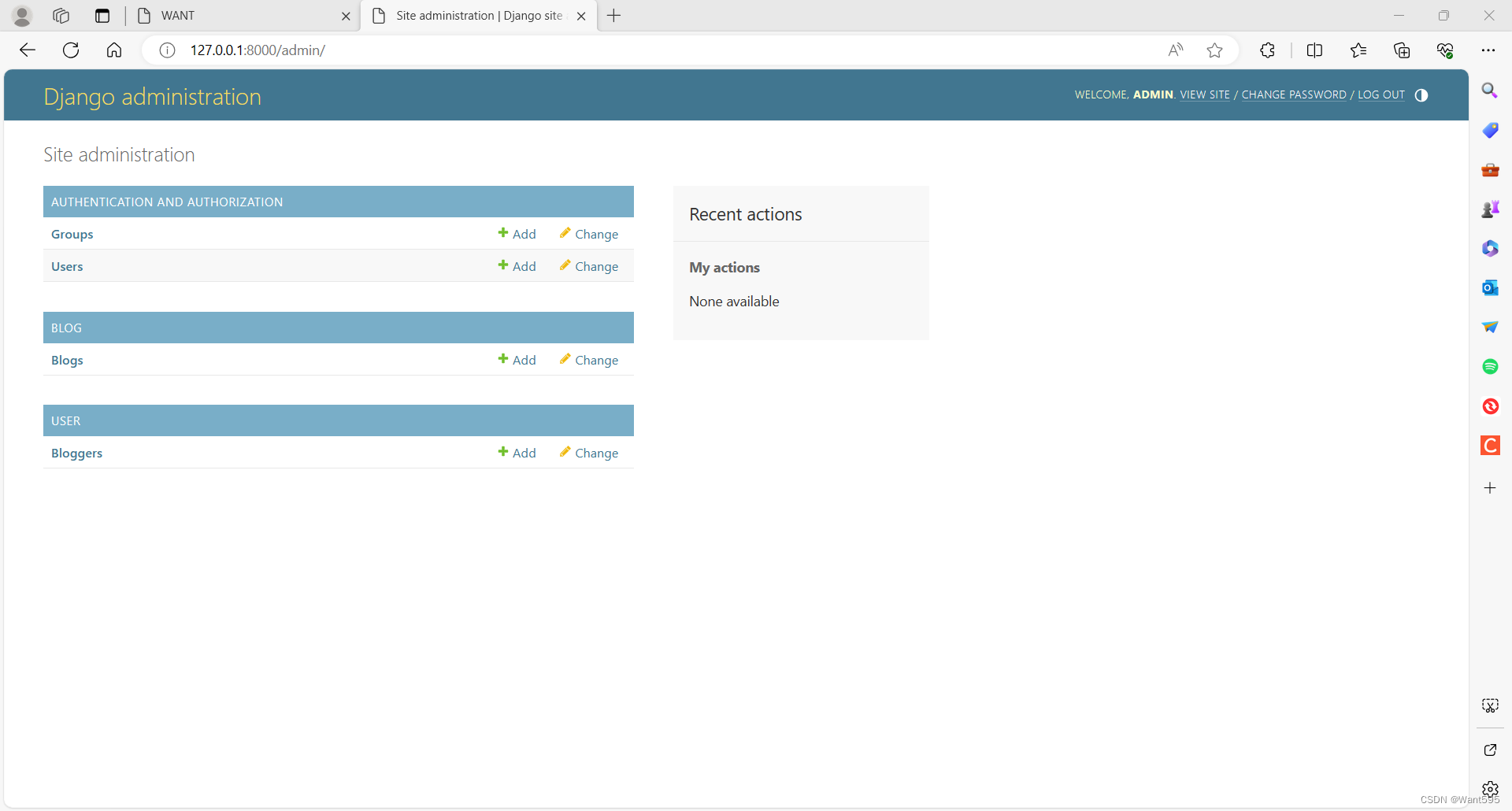Click LOG OUT link
Screen dimensions: 1512x811
[1381, 94]
